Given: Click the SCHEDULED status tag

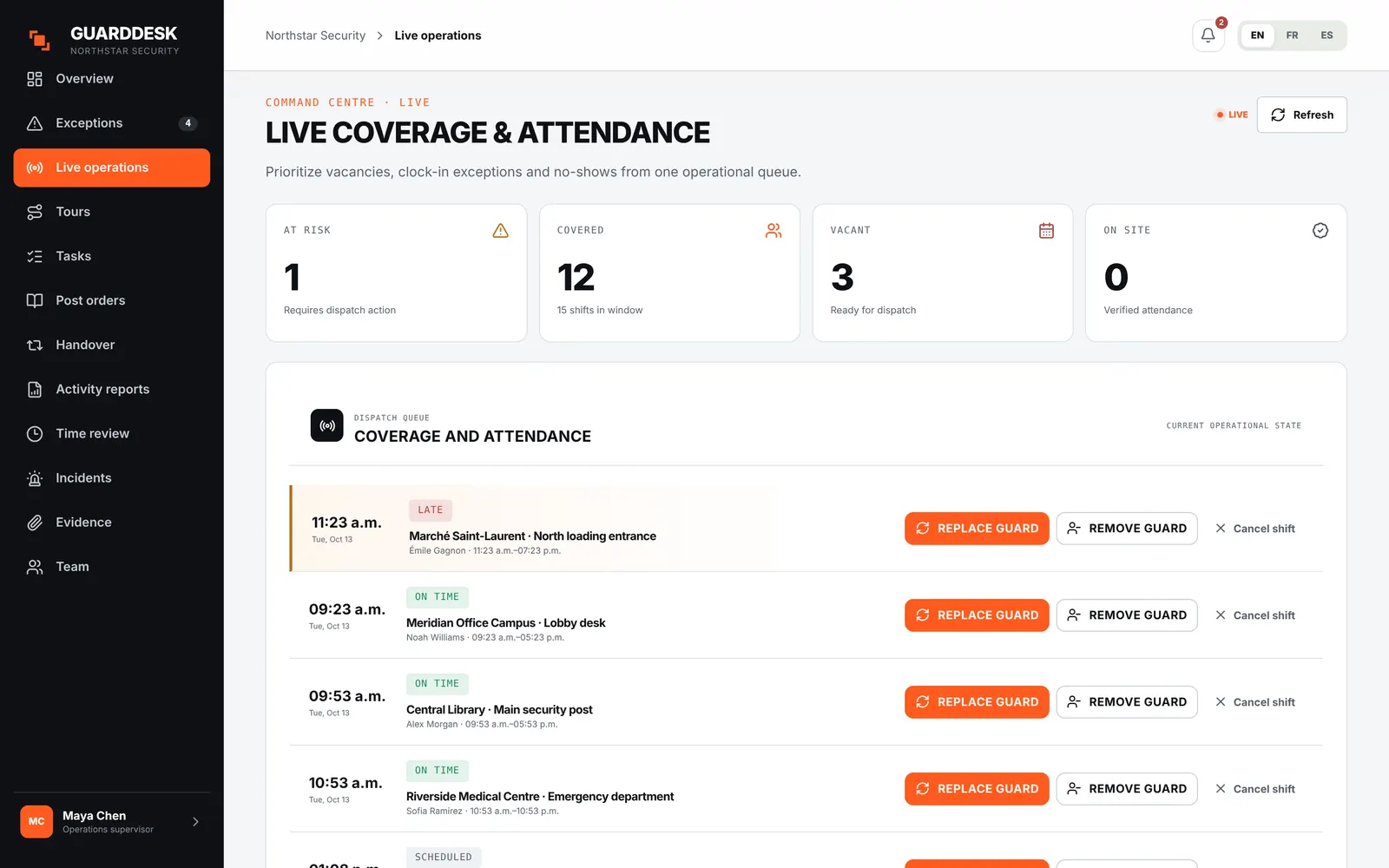Looking at the screenshot, I should click(x=444, y=858).
